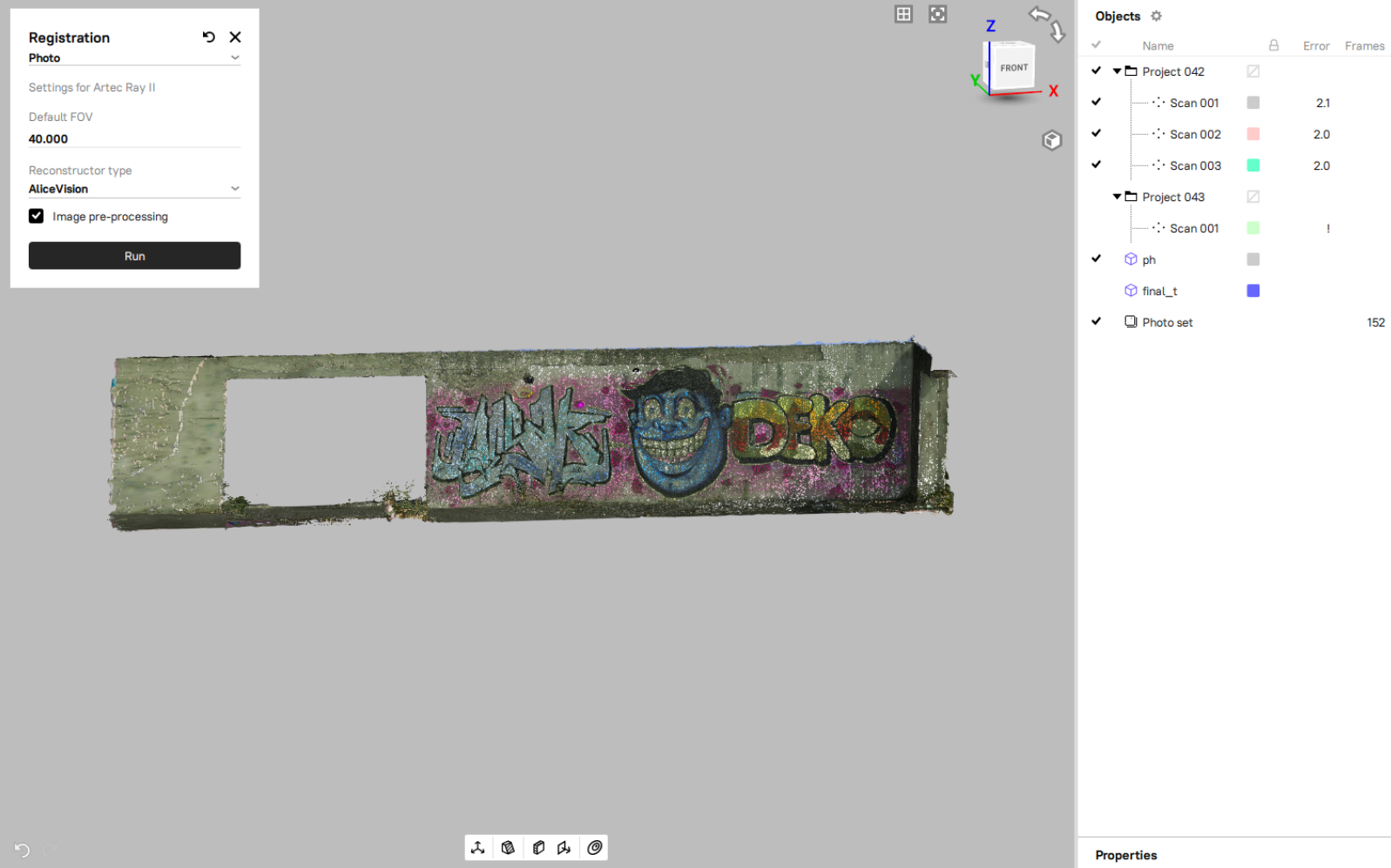Click the point cloud icon of Scan 003
This screenshot has width=1391, height=868.
pyautogui.click(x=1158, y=165)
